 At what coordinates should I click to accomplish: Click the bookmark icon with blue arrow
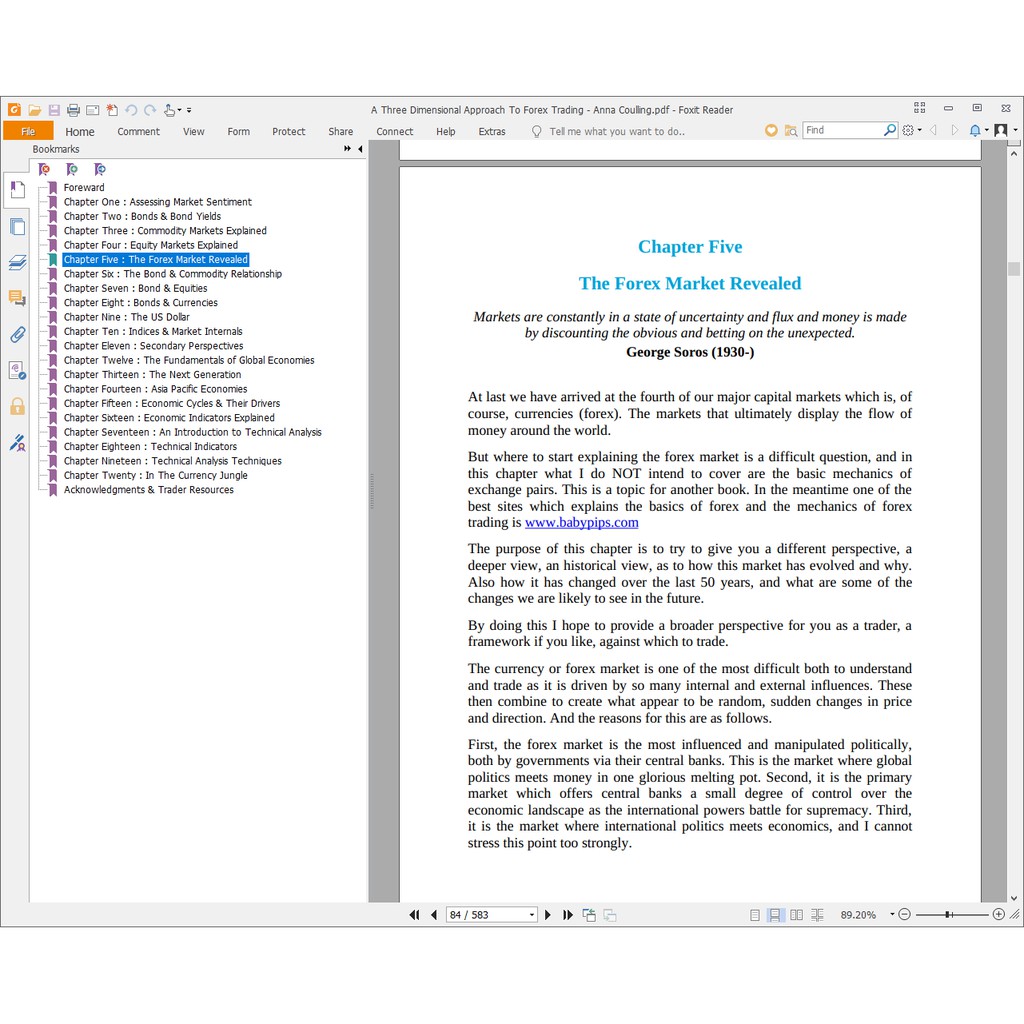tap(100, 170)
